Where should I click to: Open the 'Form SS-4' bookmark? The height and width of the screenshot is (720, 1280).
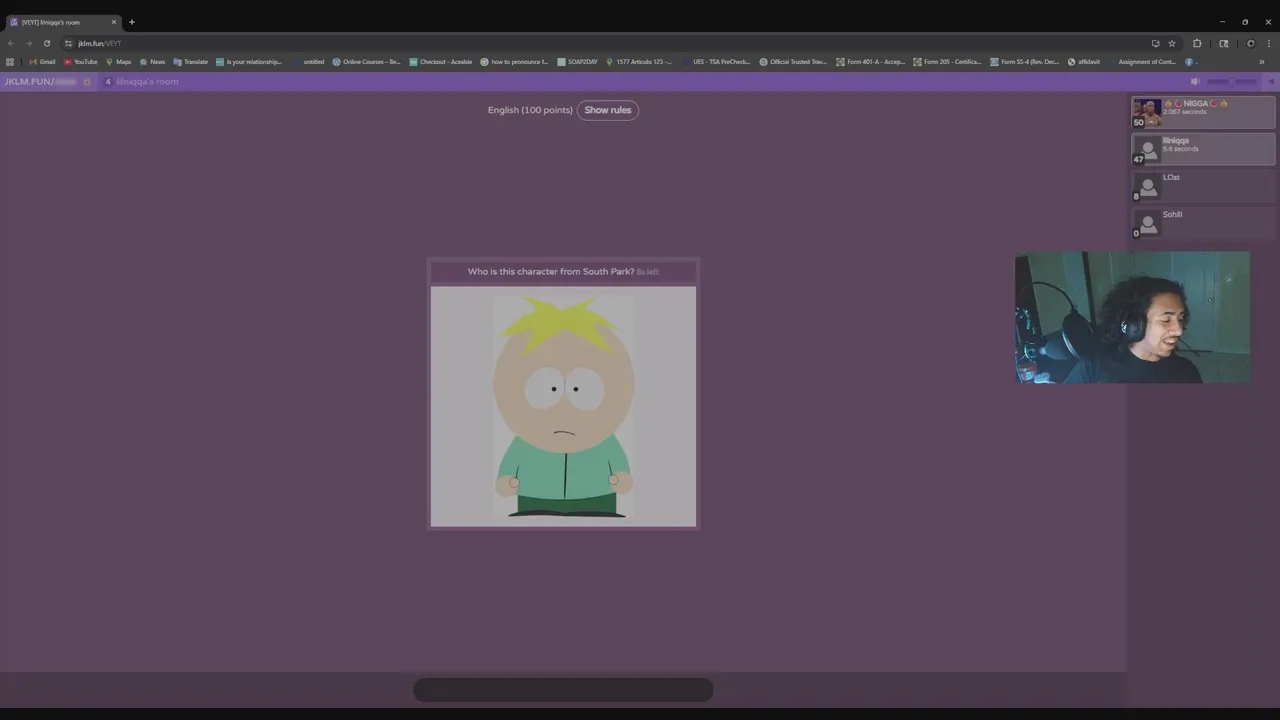point(1024,62)
